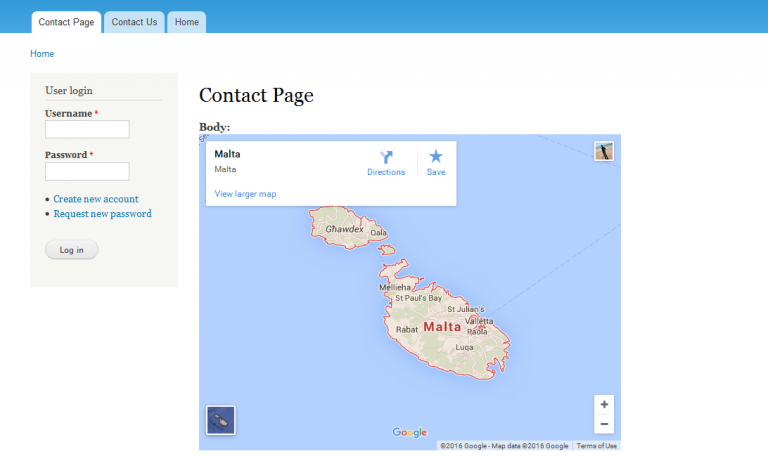Click the Ghawdex label on map

coord(344,229)
